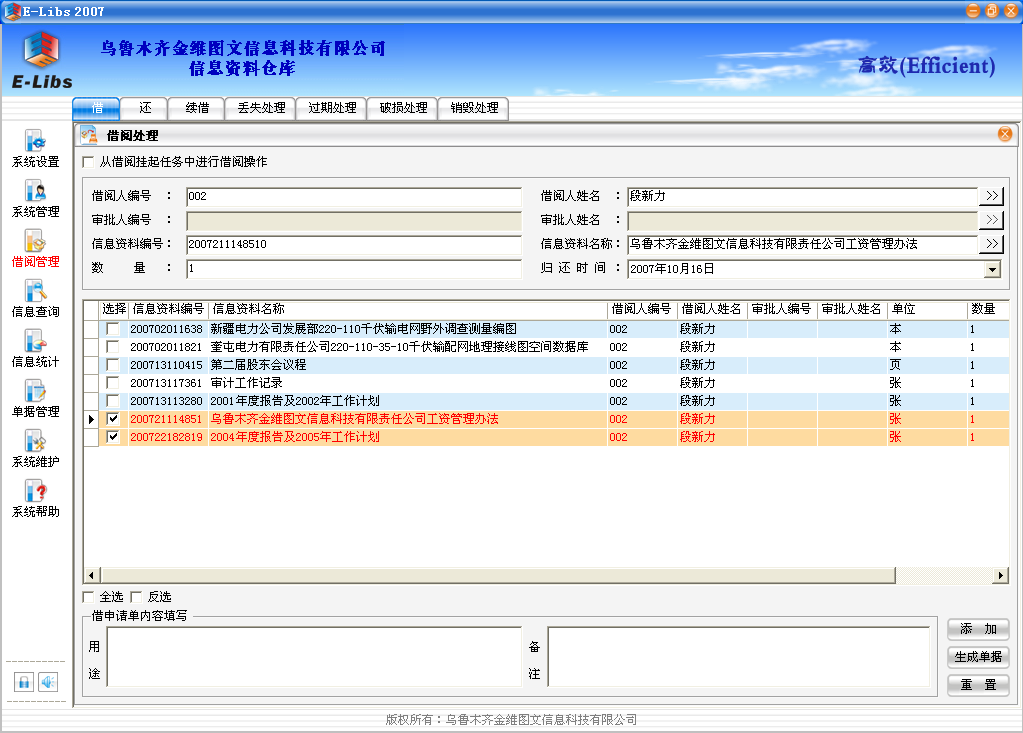Open 信息资料名称 lookup button
The height and width of the screenshot is (733, 1023).
coord(992,244)
